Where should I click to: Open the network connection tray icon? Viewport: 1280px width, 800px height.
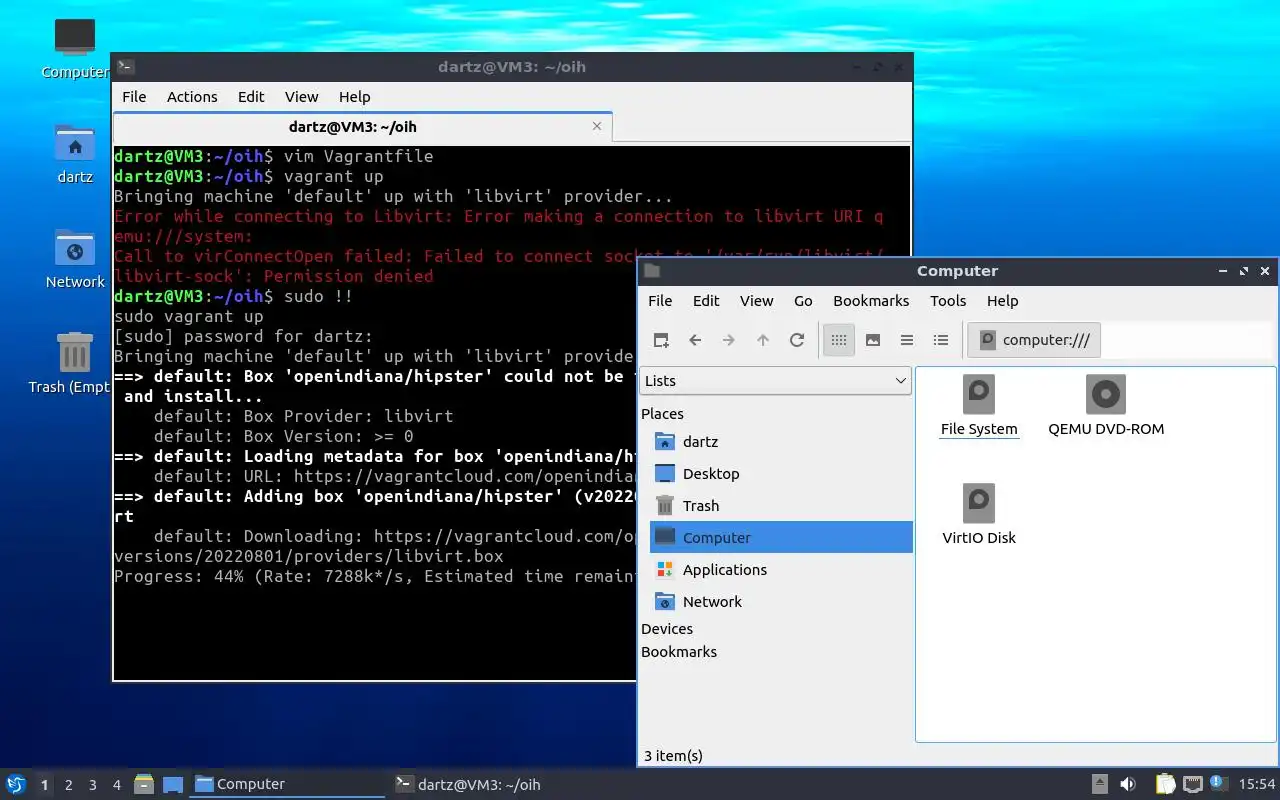point(1192,784)
